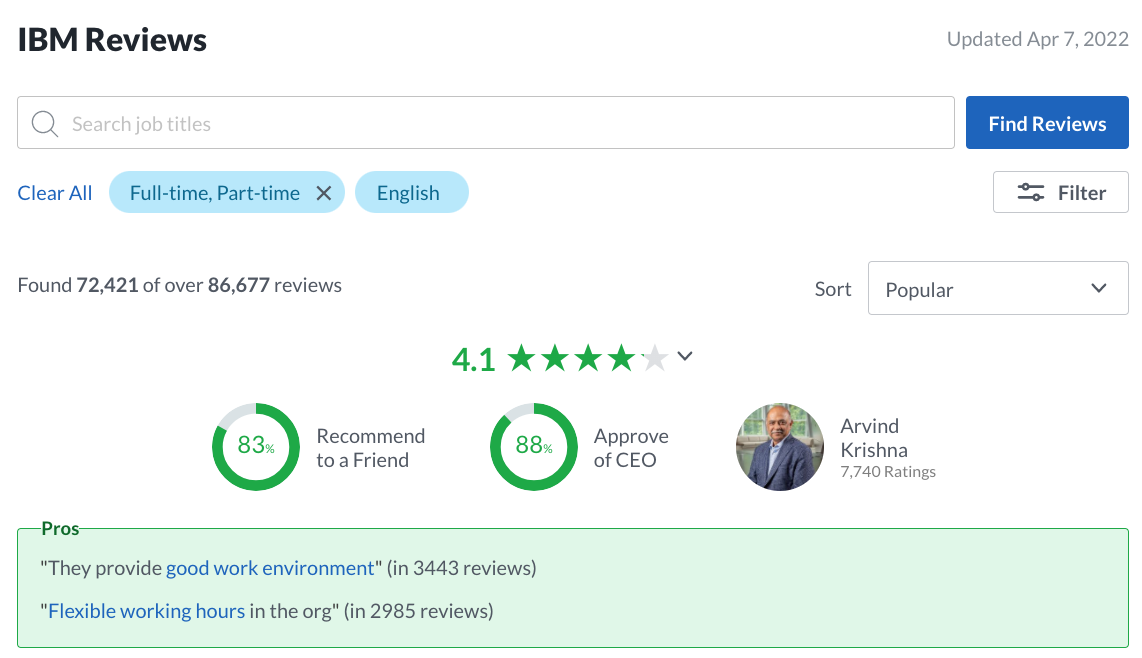This screenshot has width=1142, height=658.
Task: Click the Found 72,421 reviews count text
Action: 179,285
